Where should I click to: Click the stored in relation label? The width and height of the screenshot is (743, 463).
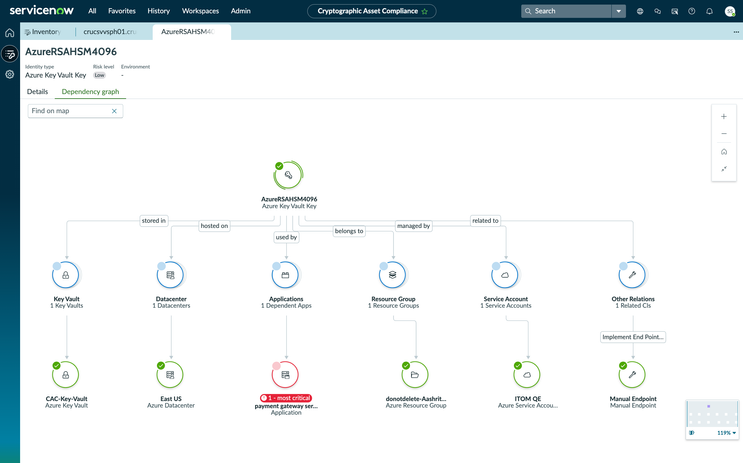pos(154,220)
